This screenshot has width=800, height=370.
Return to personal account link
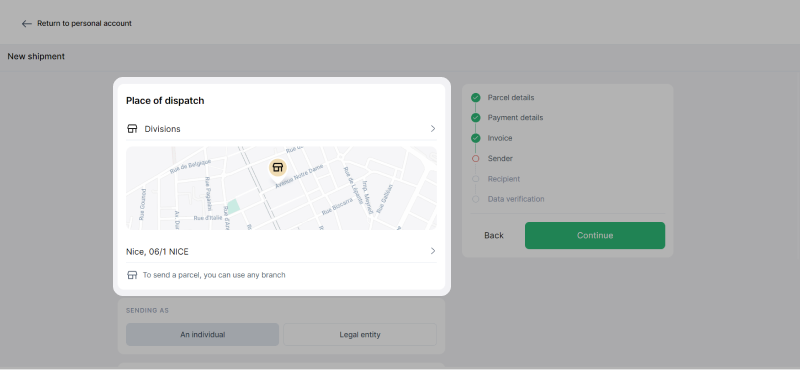click(84, 23)
